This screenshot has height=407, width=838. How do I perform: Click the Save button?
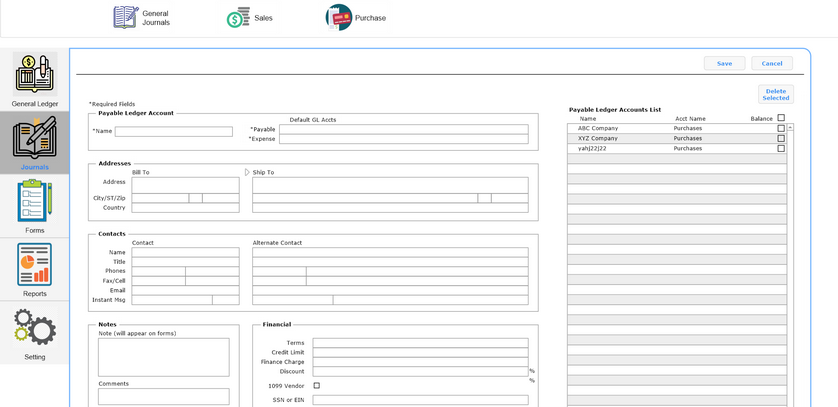pos(724,63)
